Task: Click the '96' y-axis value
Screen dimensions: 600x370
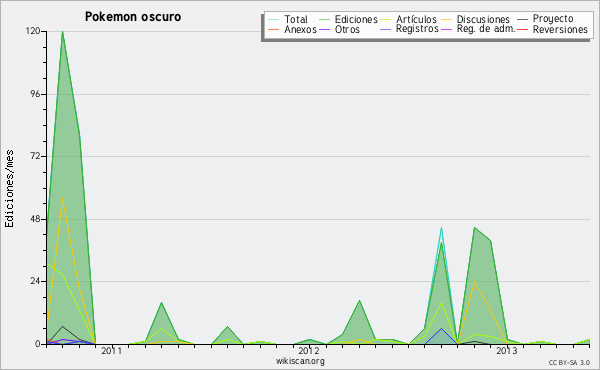Action: pos(36,94)
